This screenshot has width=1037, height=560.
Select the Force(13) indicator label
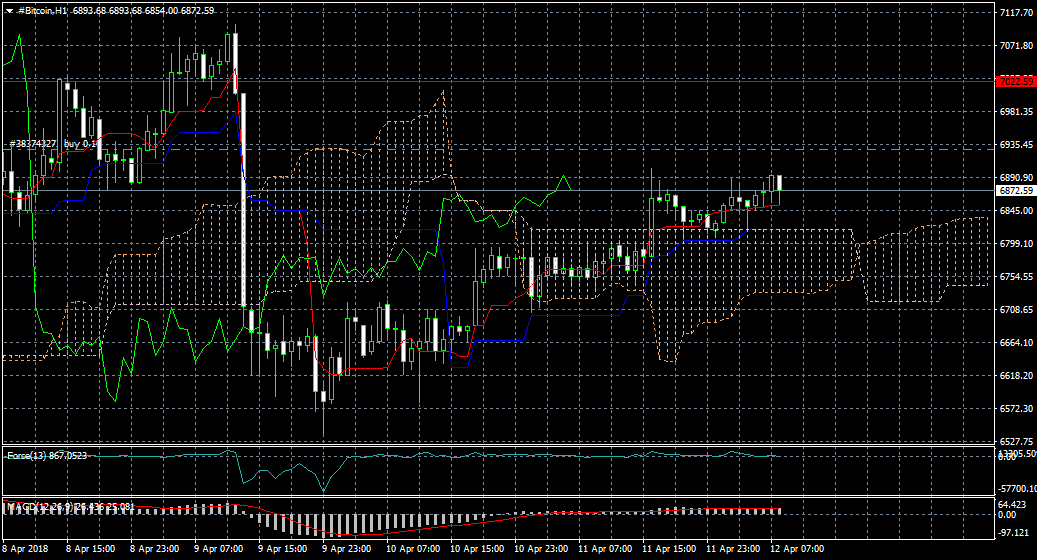46,456
